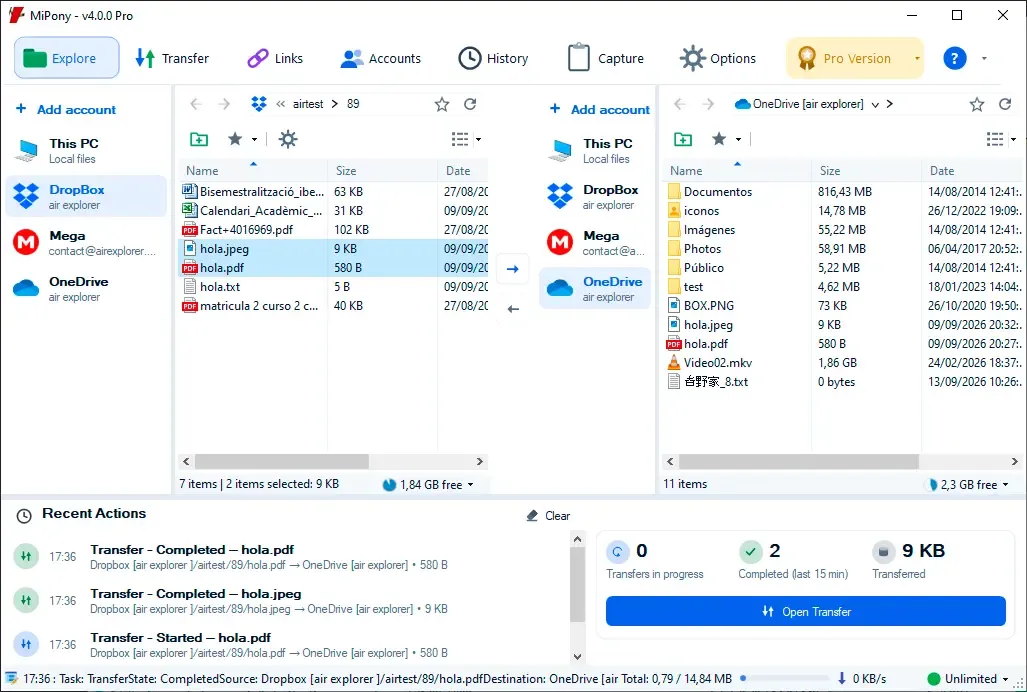Clear the Recent Actions list

(548, 516)
